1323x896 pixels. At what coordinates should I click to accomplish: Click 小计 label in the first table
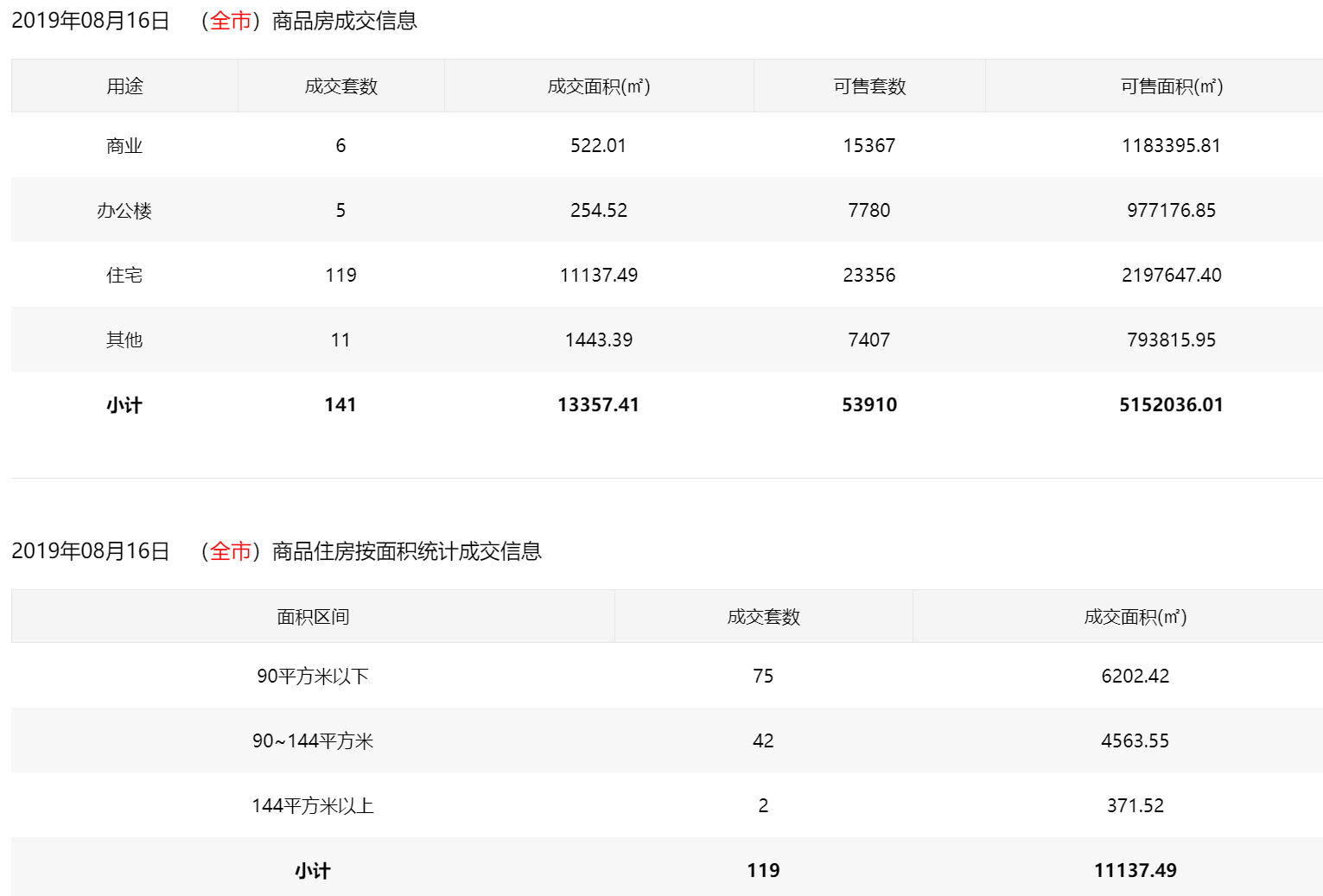click(x=124, y=405)
